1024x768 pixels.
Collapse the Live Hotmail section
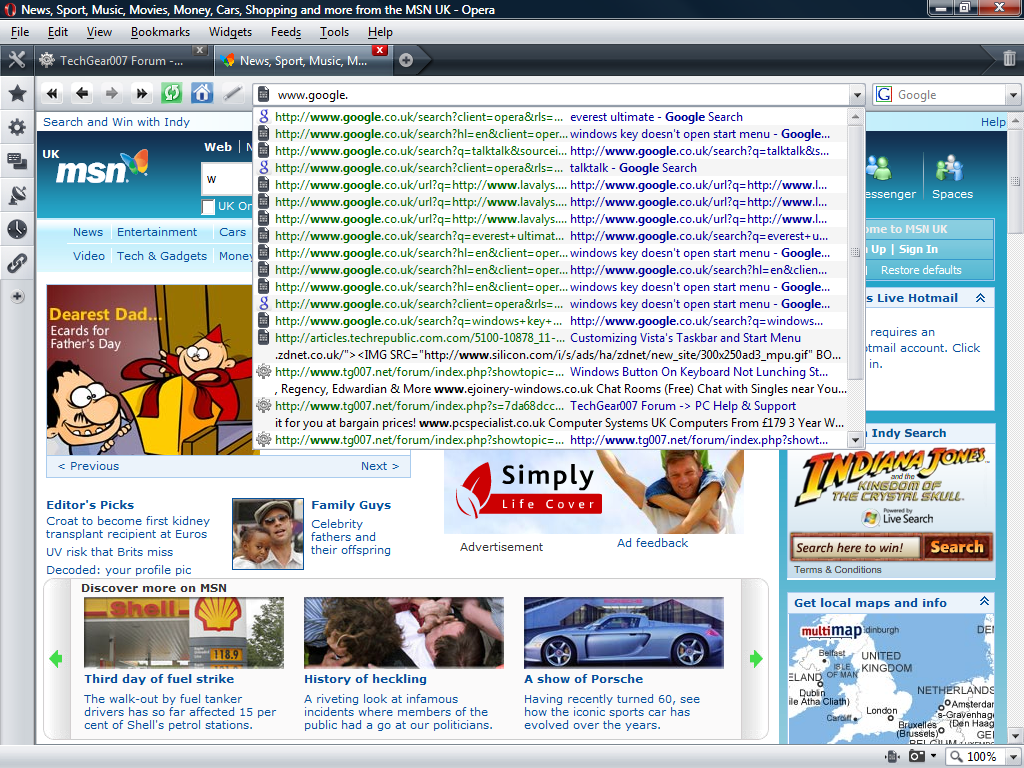coord(980,298)
